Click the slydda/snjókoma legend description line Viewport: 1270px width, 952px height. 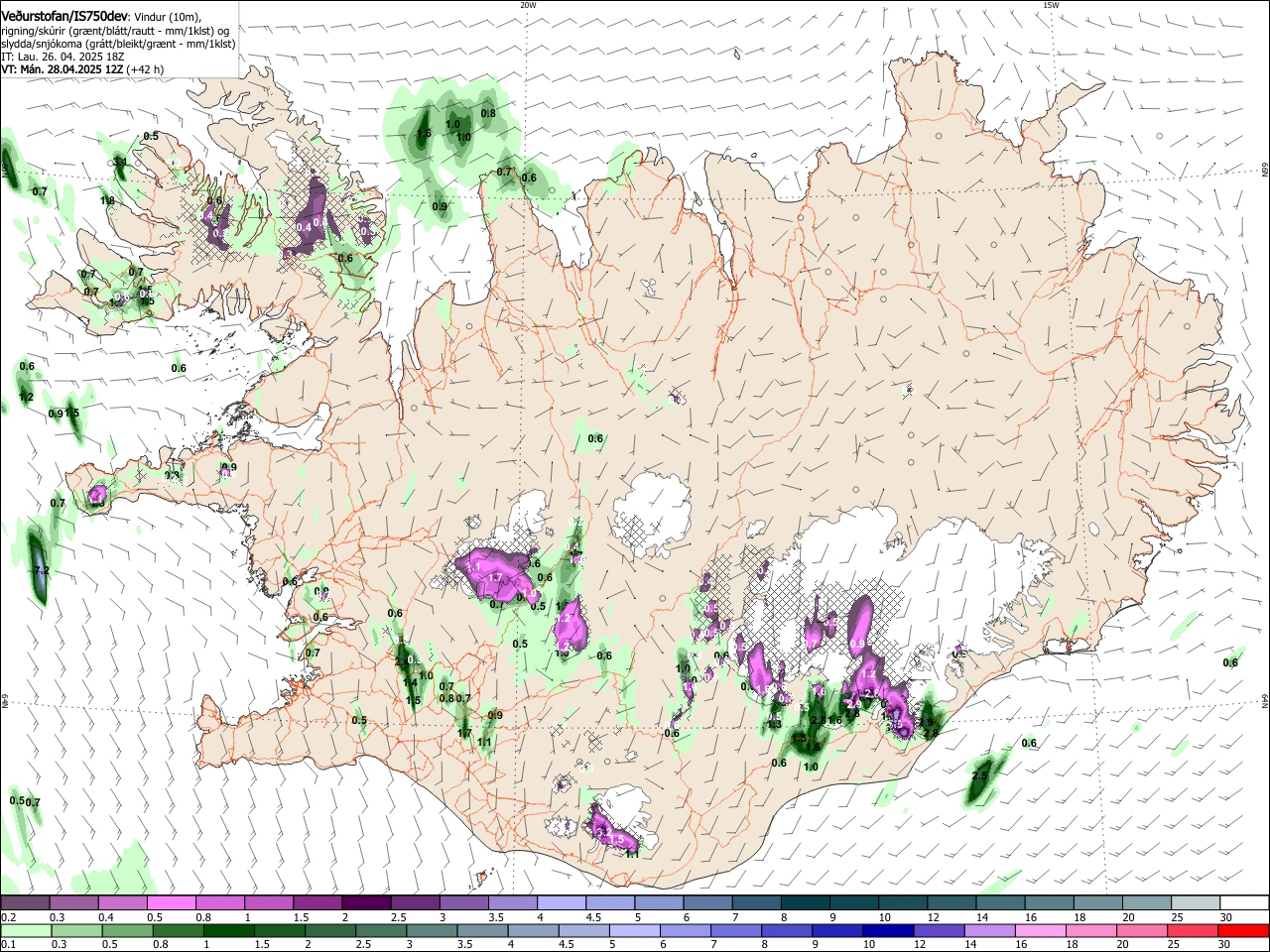click(x=118, y=44)
